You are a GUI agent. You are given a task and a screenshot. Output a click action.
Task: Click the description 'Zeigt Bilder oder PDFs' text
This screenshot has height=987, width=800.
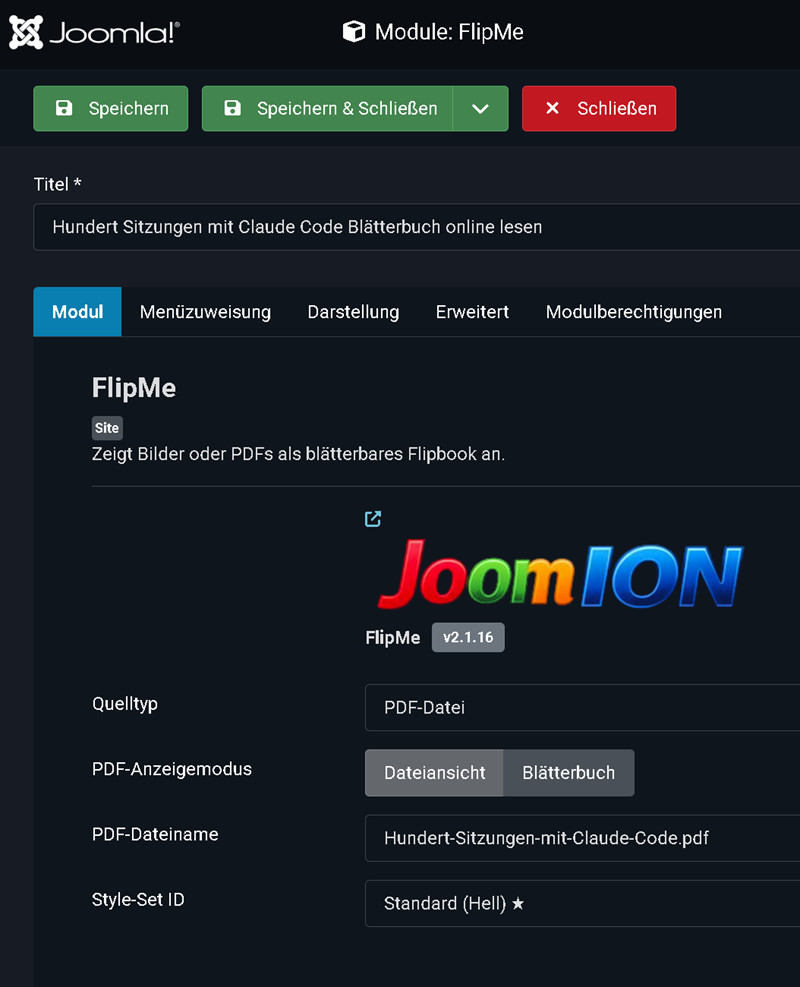(x=298, y=454)
